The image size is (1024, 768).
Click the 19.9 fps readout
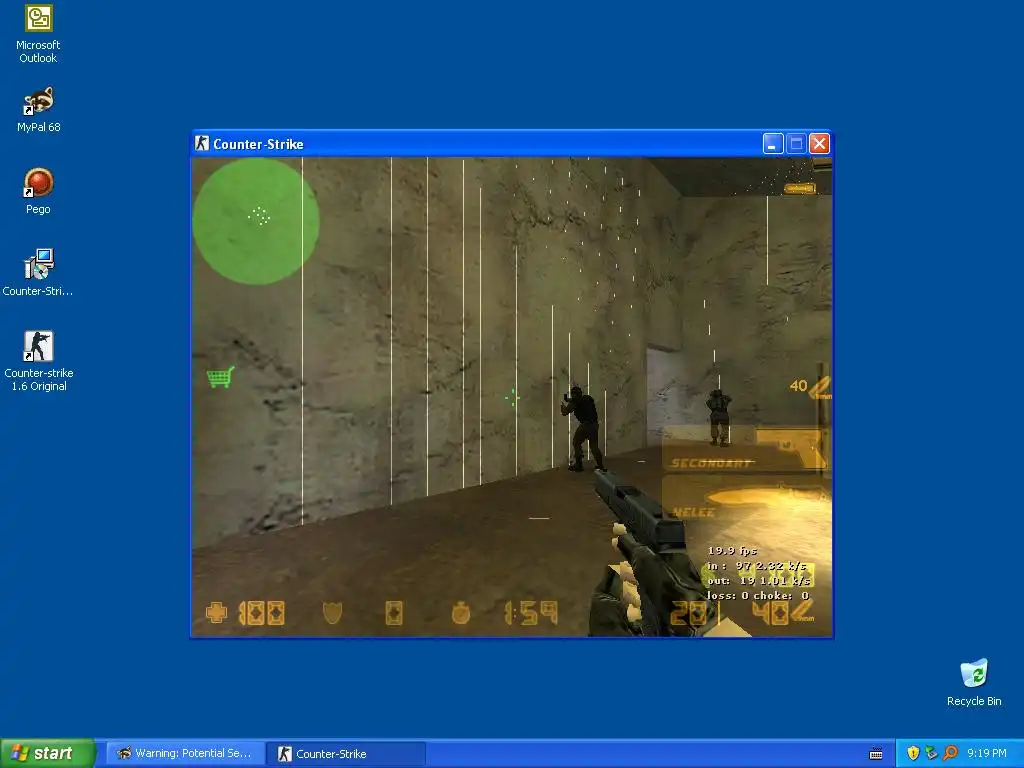pyautogui.click(x=732, y=551)
